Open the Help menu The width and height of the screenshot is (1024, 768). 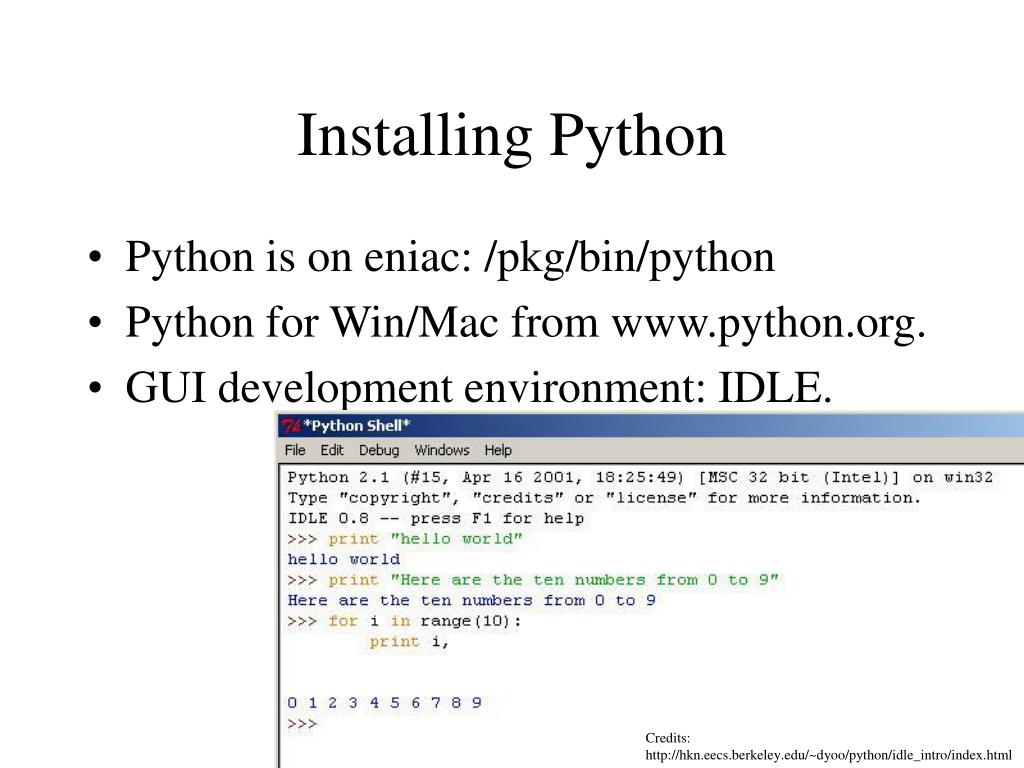[498, 450]
